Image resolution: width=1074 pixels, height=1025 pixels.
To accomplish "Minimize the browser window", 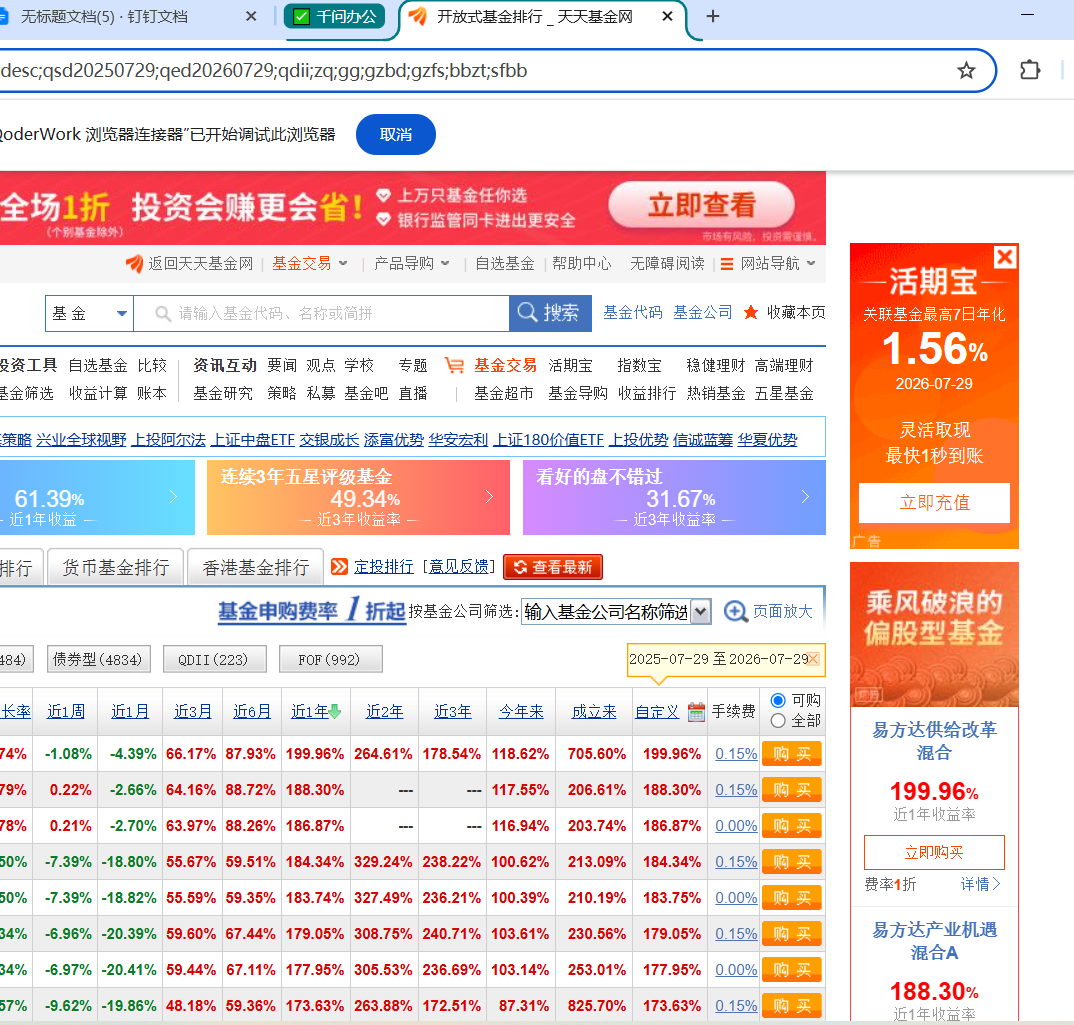I will click(x=1027, y=14).
